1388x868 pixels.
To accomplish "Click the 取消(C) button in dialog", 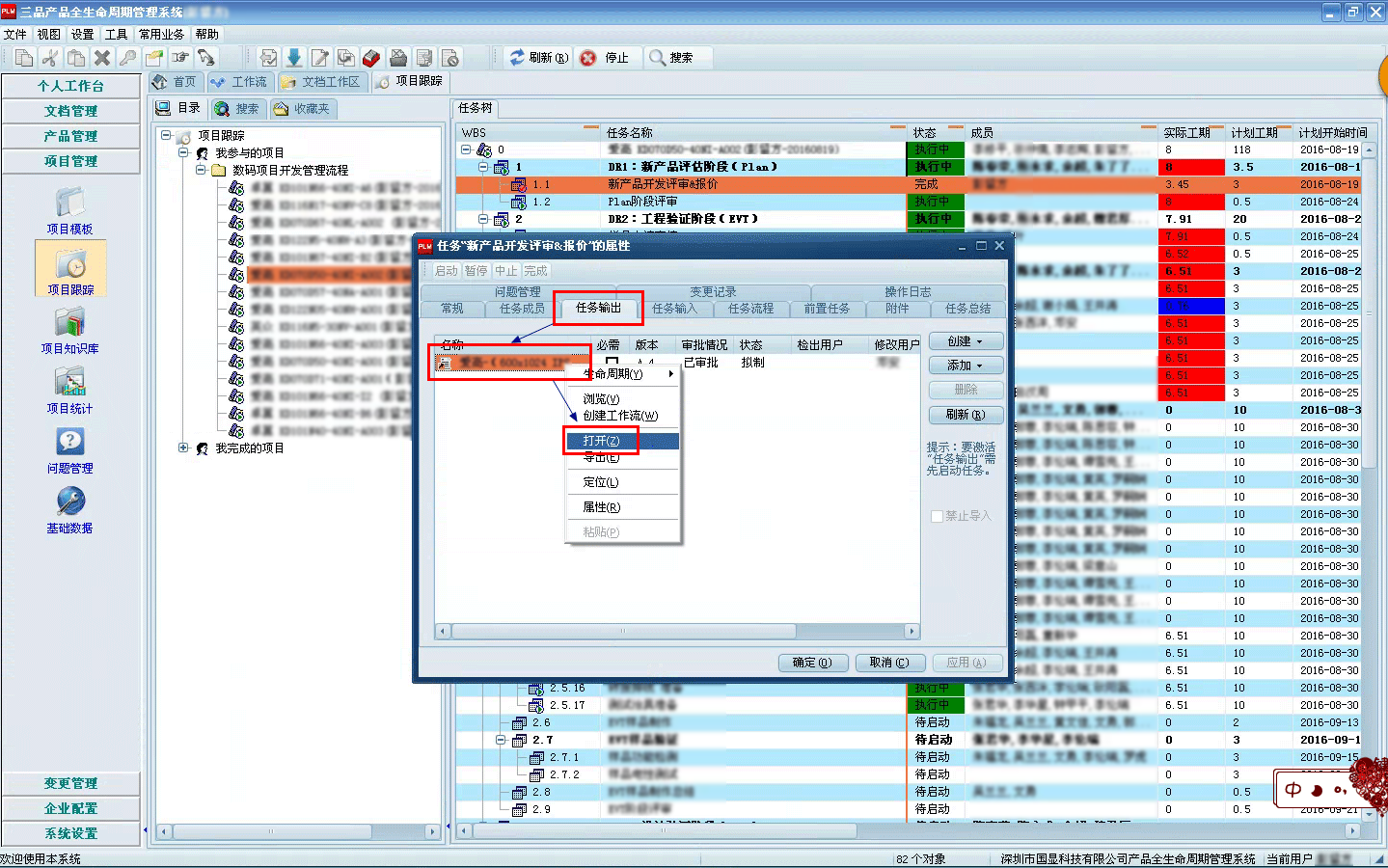I will (889, 663).
